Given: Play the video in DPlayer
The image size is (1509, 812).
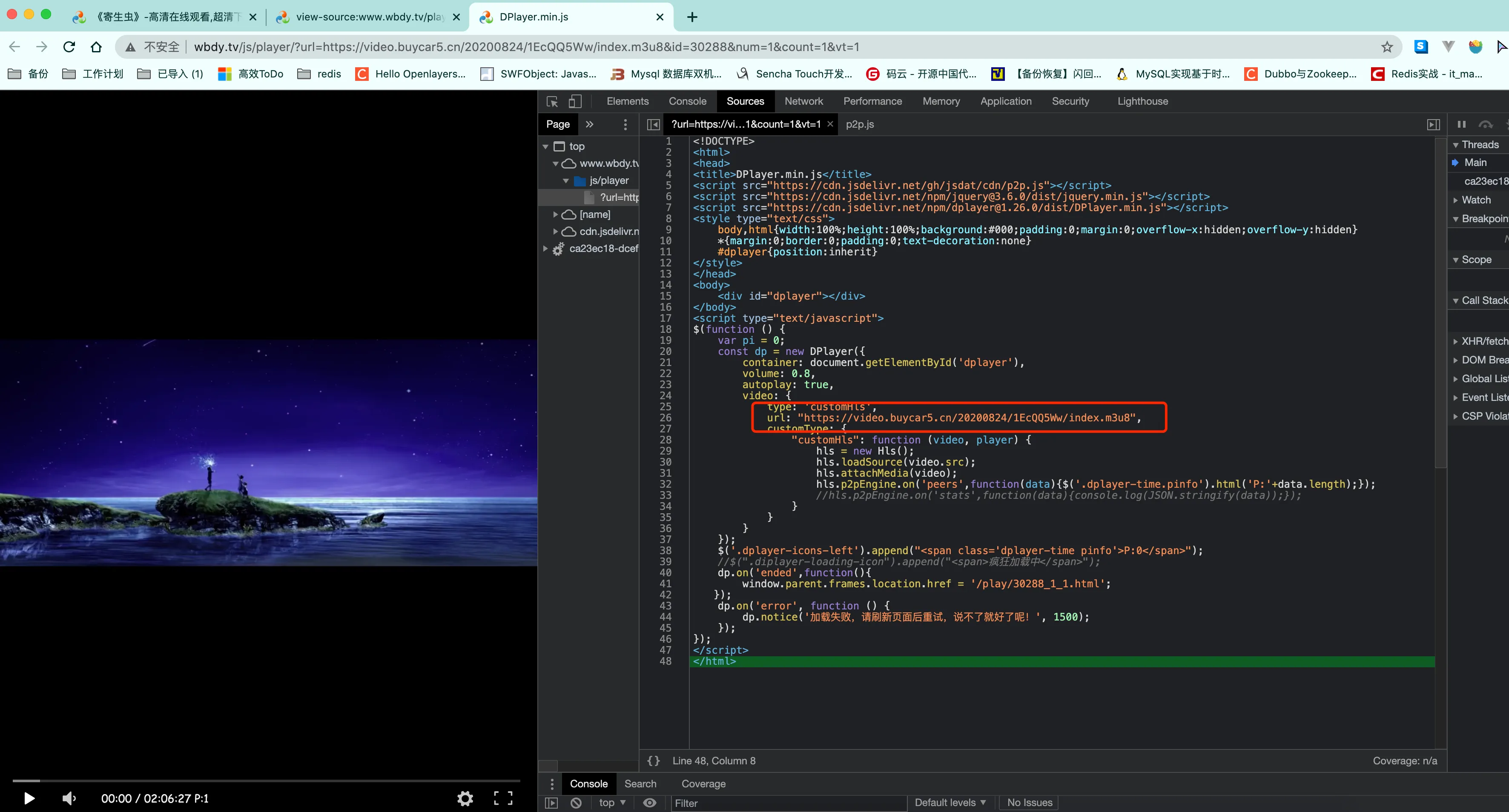Looking at the screenshot, I should coord(29,798).
